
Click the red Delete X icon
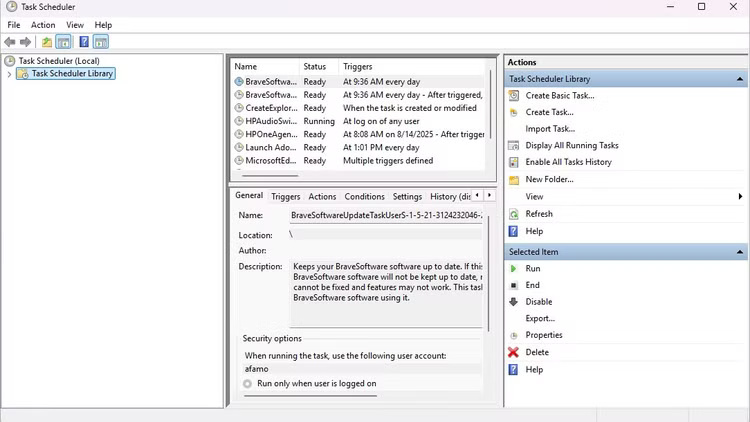[514, 352]
